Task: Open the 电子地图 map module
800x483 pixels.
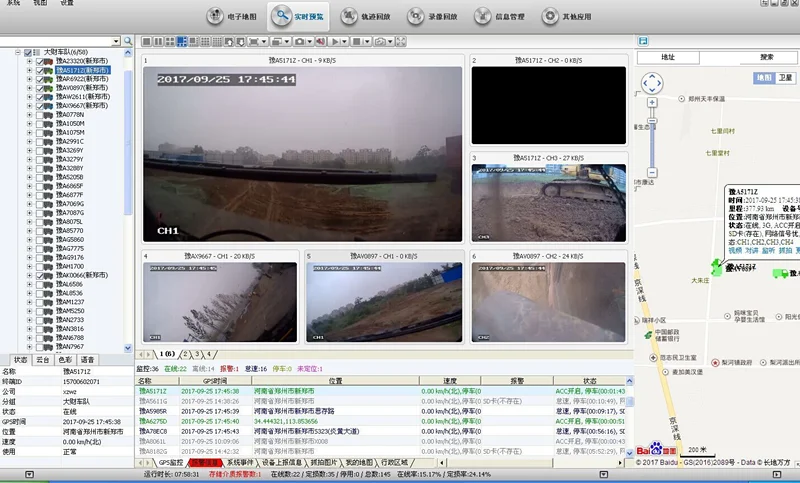Action: coord(232,16)
